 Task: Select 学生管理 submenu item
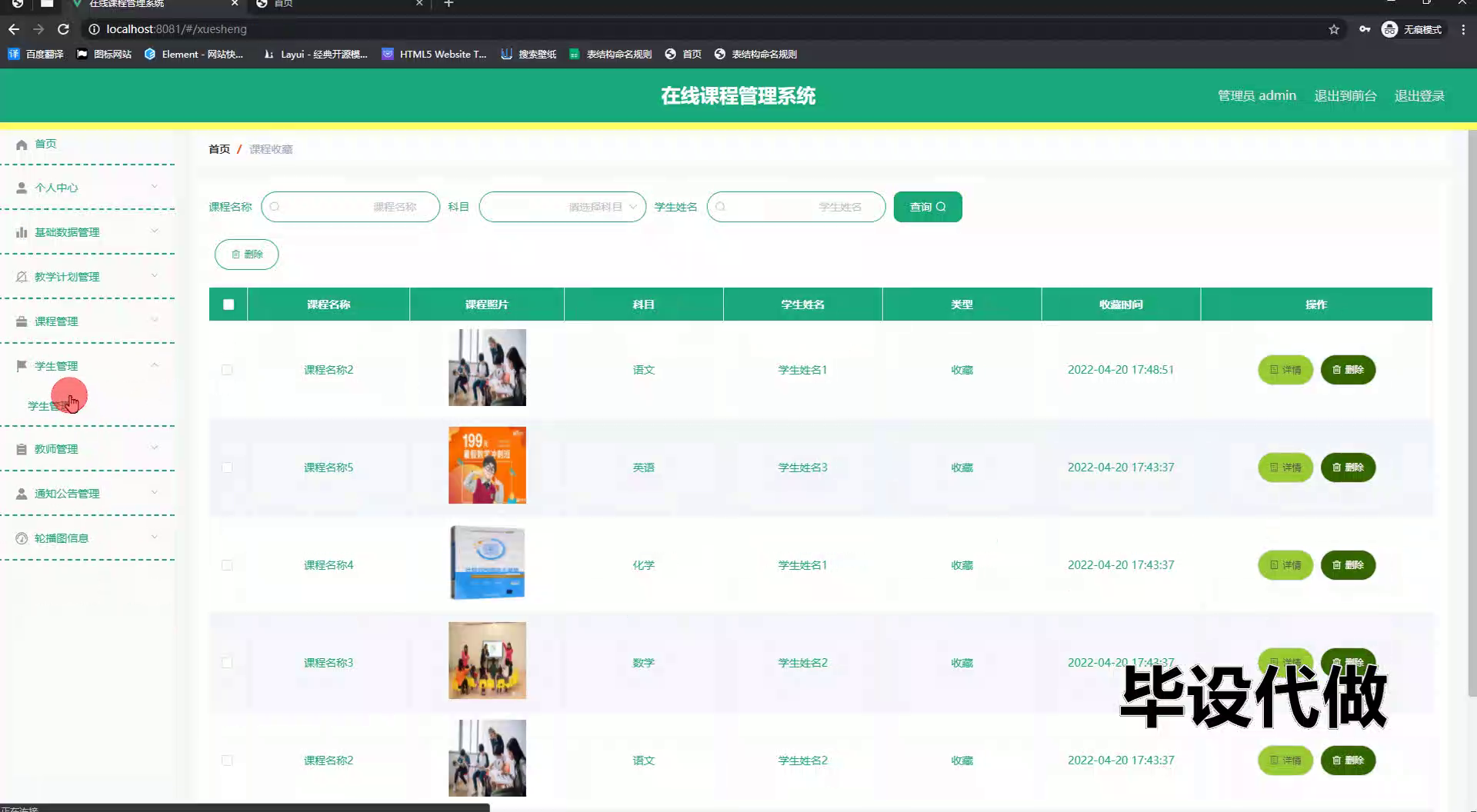pyautogui.click(x=49, y=406)
